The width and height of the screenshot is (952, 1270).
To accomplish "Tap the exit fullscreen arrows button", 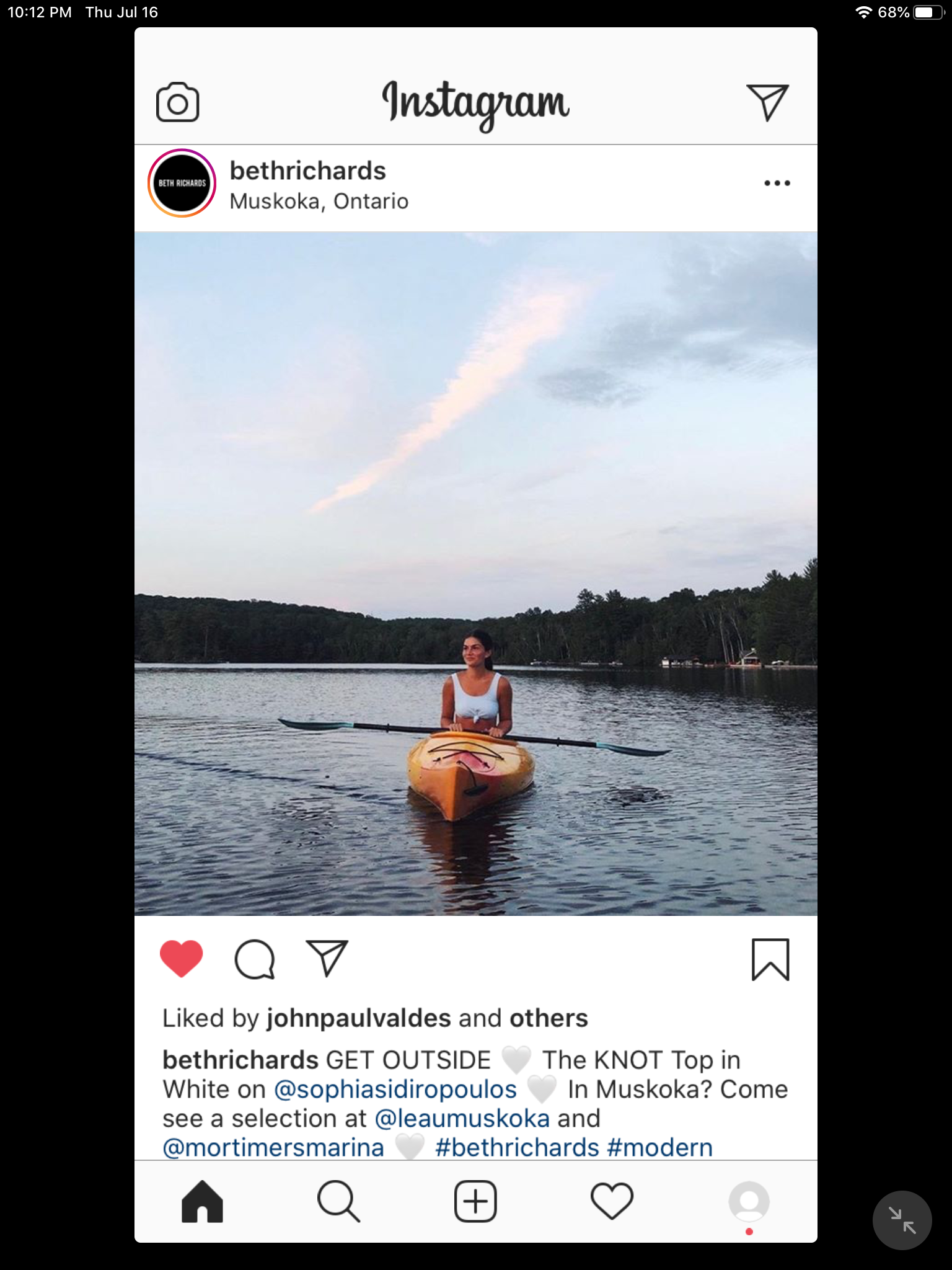I will 902,1220.
